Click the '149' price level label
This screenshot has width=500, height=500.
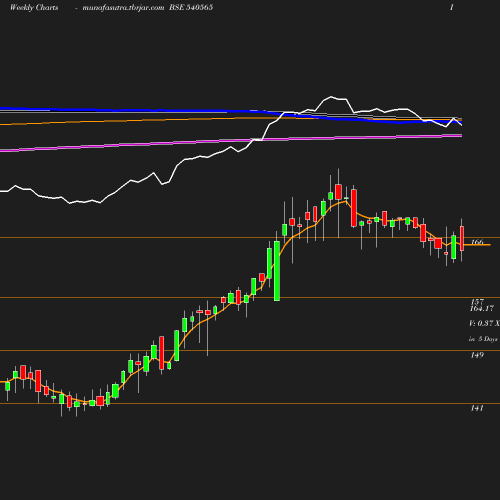477,355
